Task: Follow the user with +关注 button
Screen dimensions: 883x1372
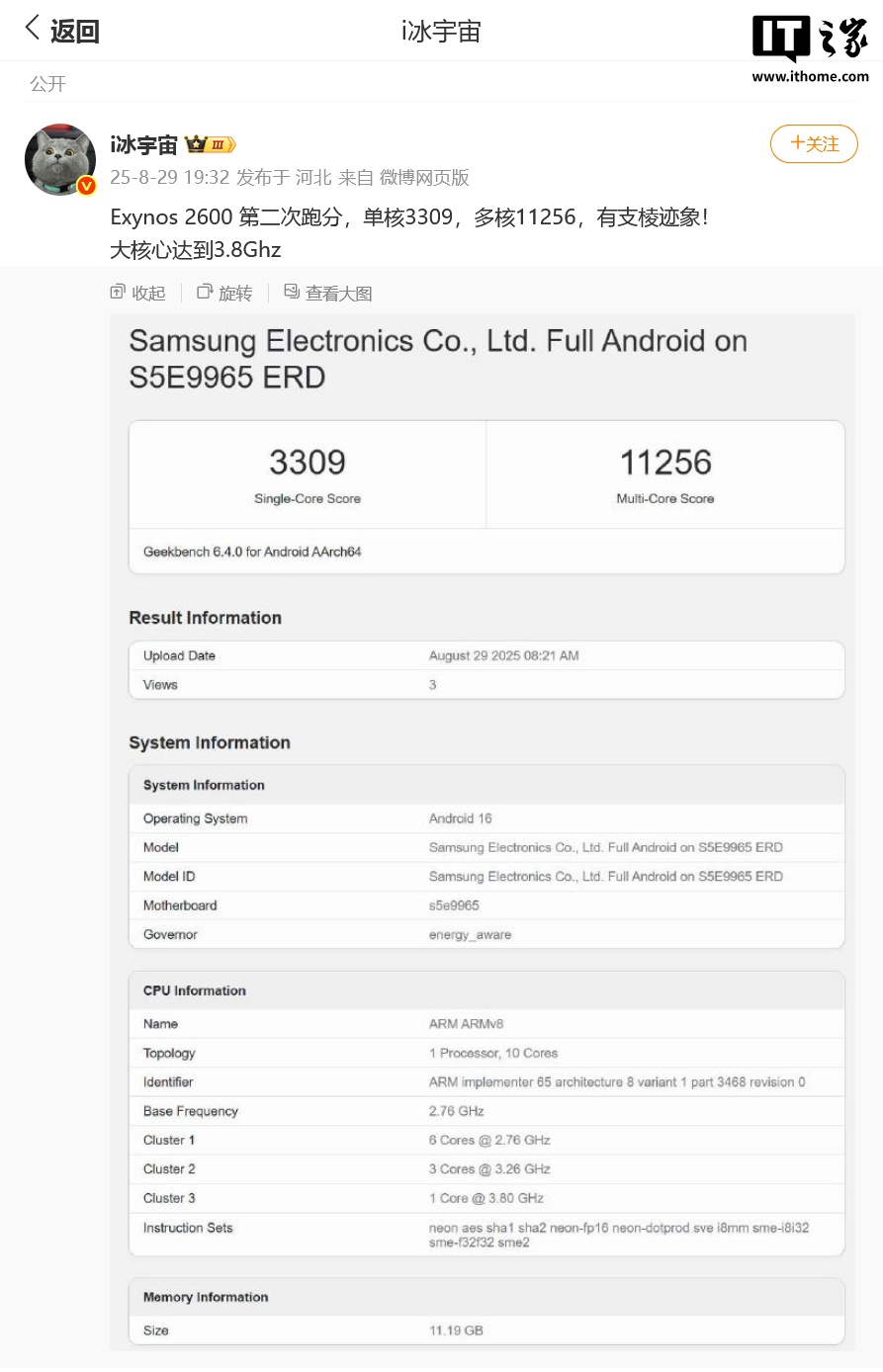Action: tap(814, 144)
